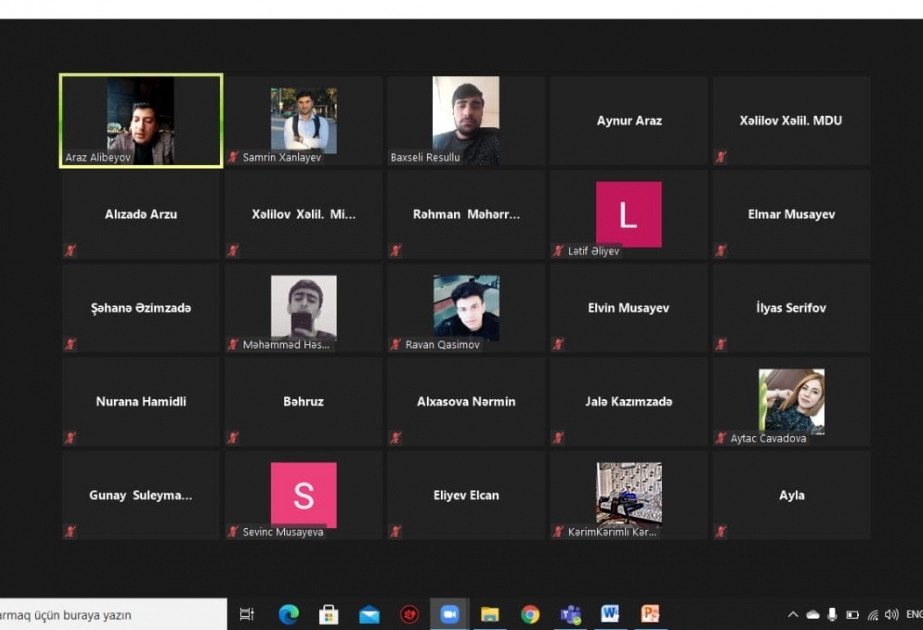Click the microphone icon in the system tray
This screenshot has width=923, height=630.
pos(832,615)
